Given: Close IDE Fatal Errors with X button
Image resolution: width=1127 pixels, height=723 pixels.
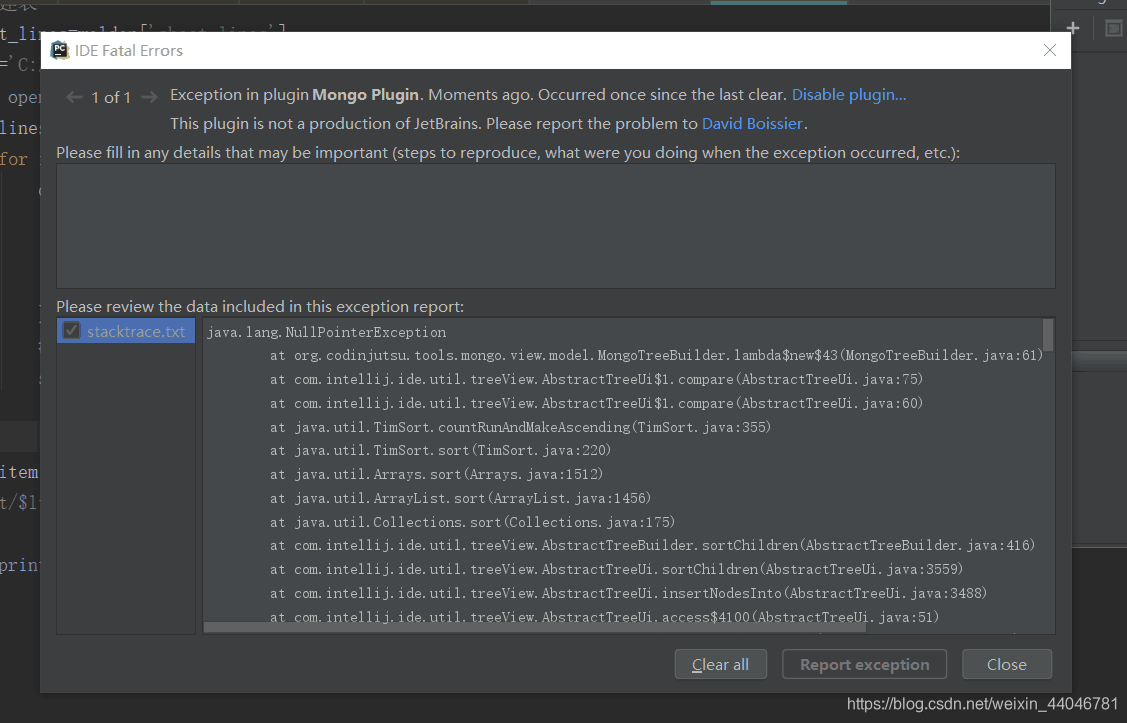Looking at the screenshot, I should pos(1049,50).
